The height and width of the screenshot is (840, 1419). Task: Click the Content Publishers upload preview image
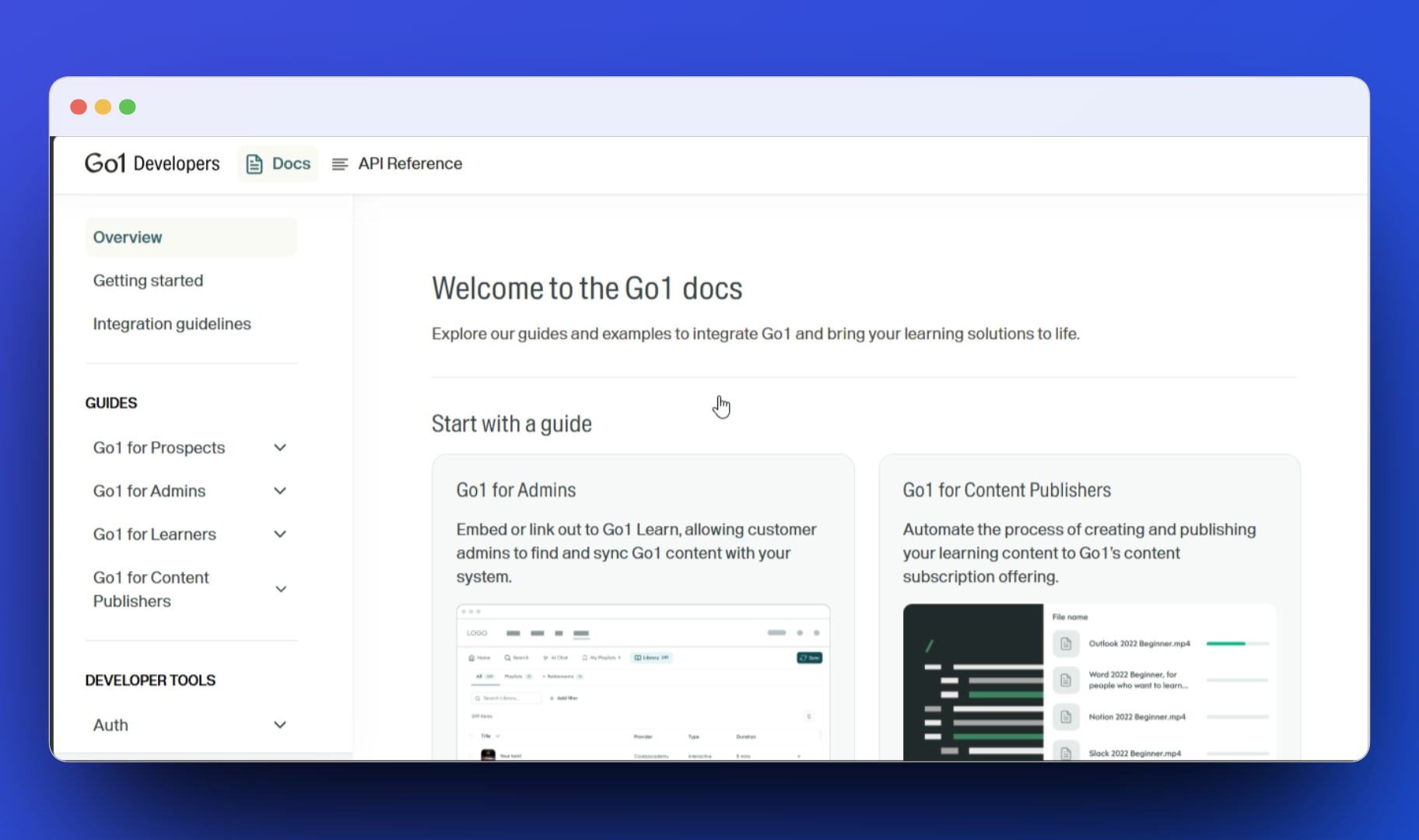point(1089,682)
